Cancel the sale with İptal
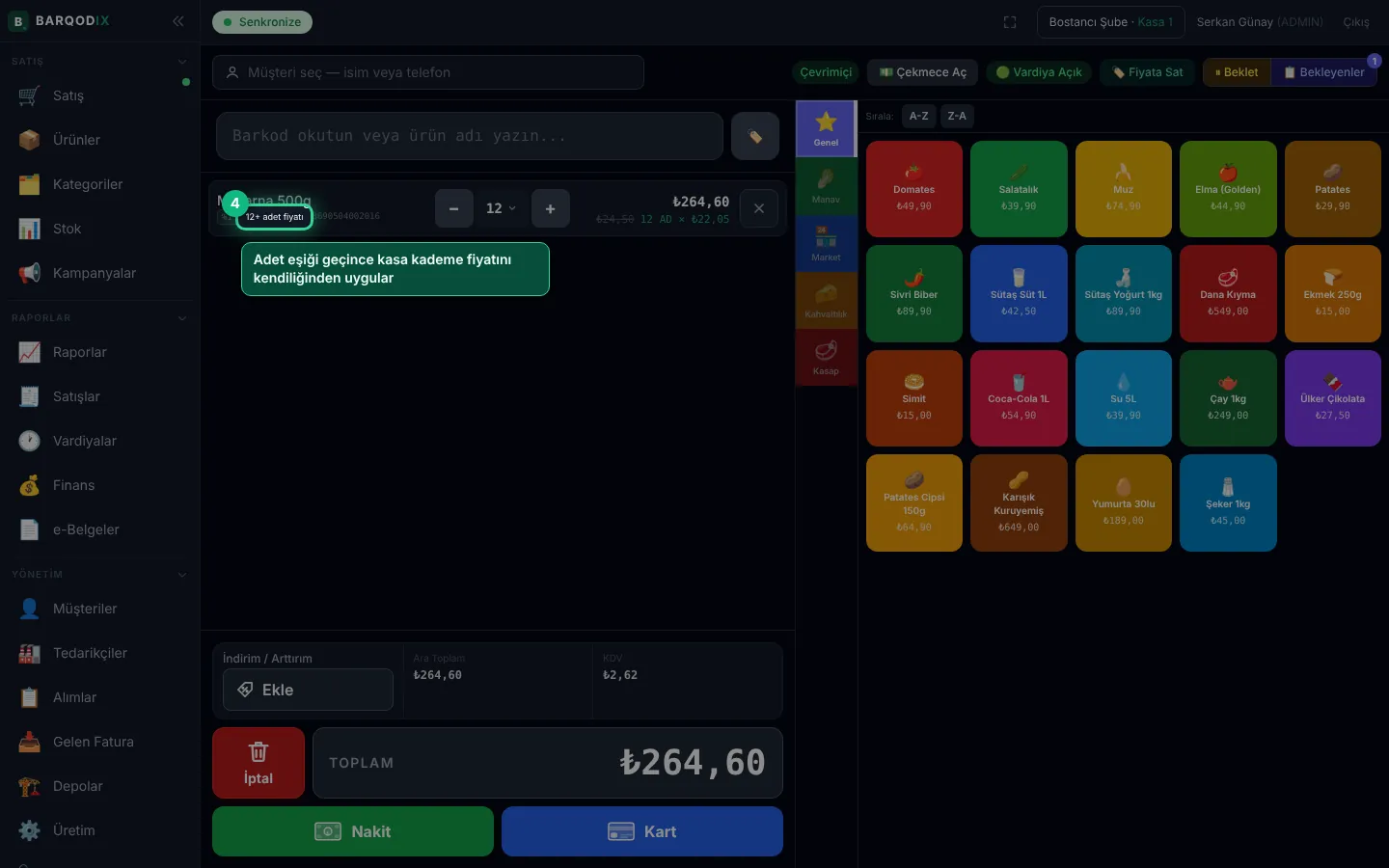Screen dimensions: 1389x868 [259, 763]
